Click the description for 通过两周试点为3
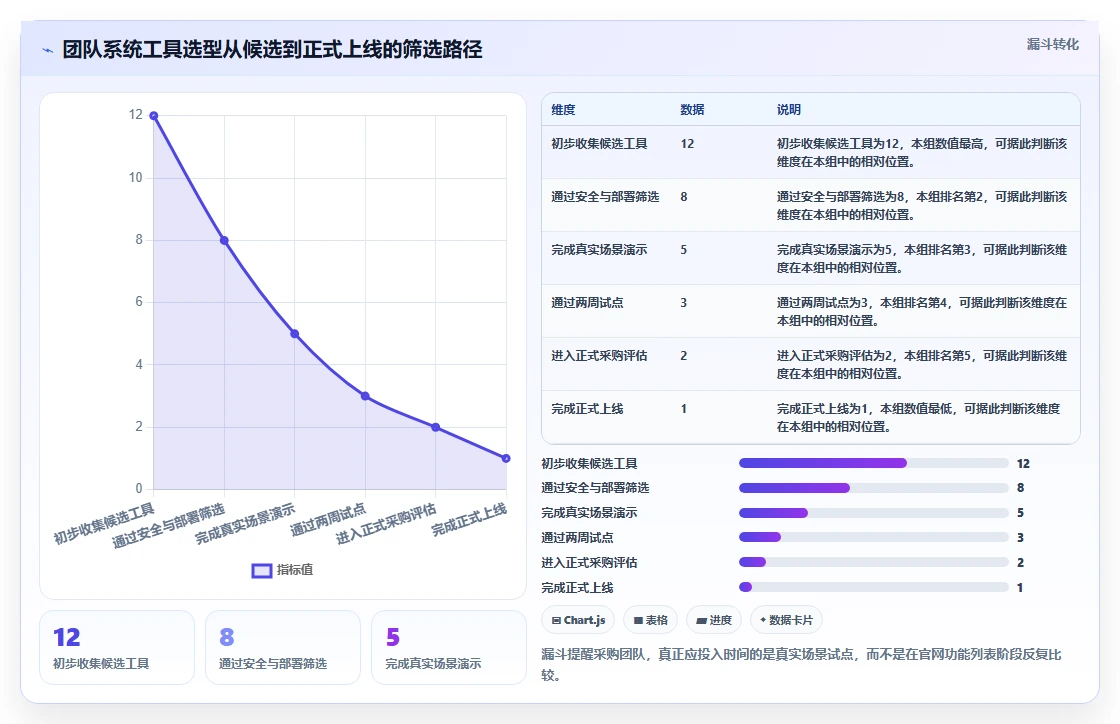Screen dimensions: 1120x724 (921, 311)
